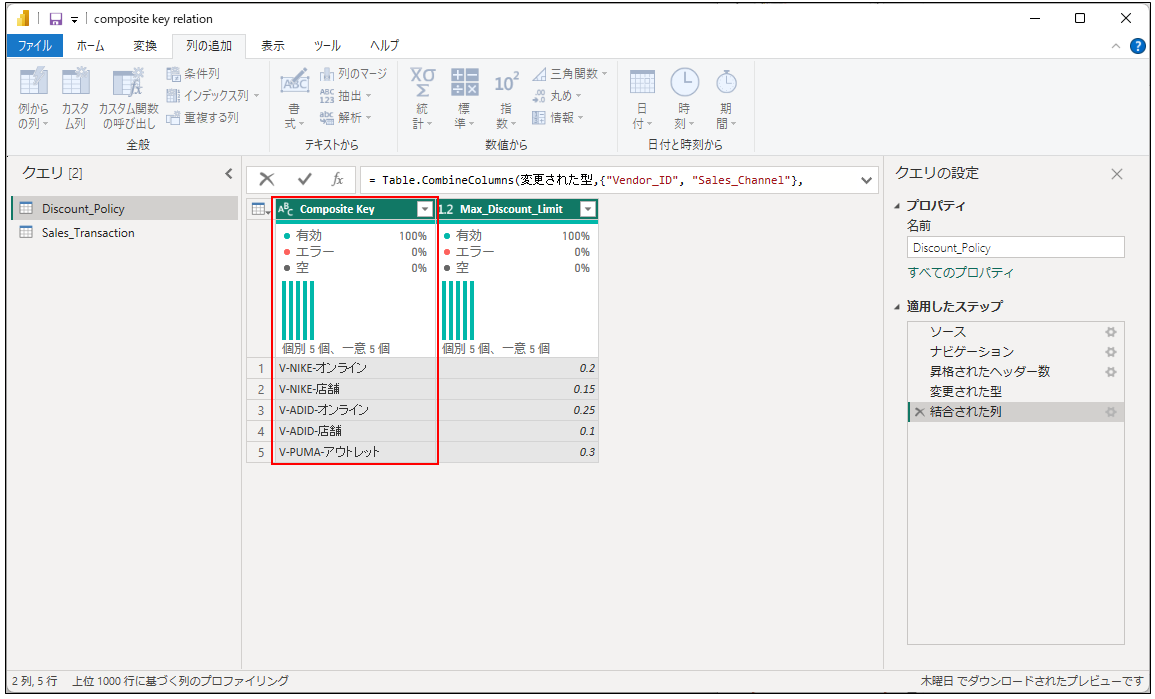Cancel formula edit with X button
Image resolution: width=1155 pixels, height=699 pixels.
[267, 179]
